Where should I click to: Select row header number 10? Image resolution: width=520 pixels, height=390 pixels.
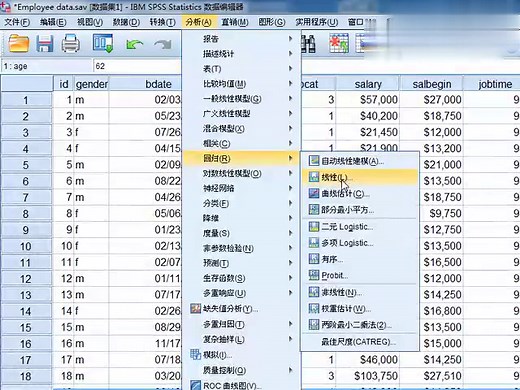click(26, 246)
